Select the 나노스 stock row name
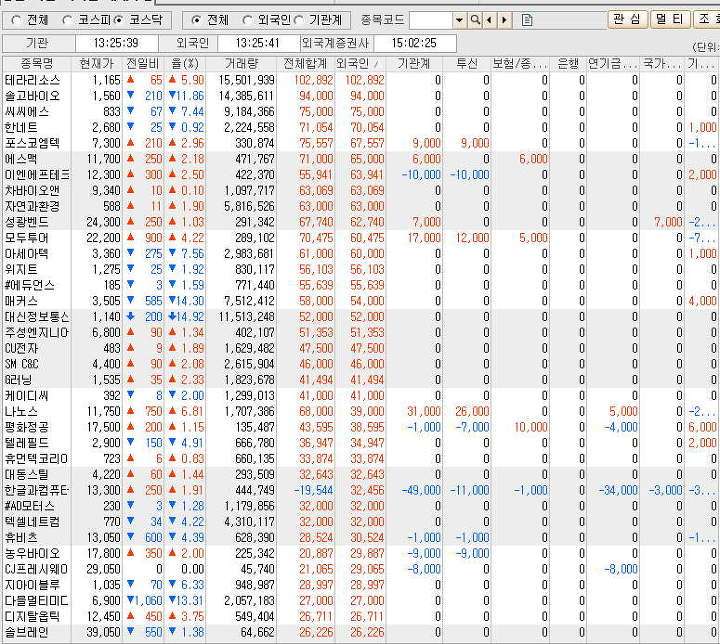Screen dimensions: 720x644 coord(21,411)
